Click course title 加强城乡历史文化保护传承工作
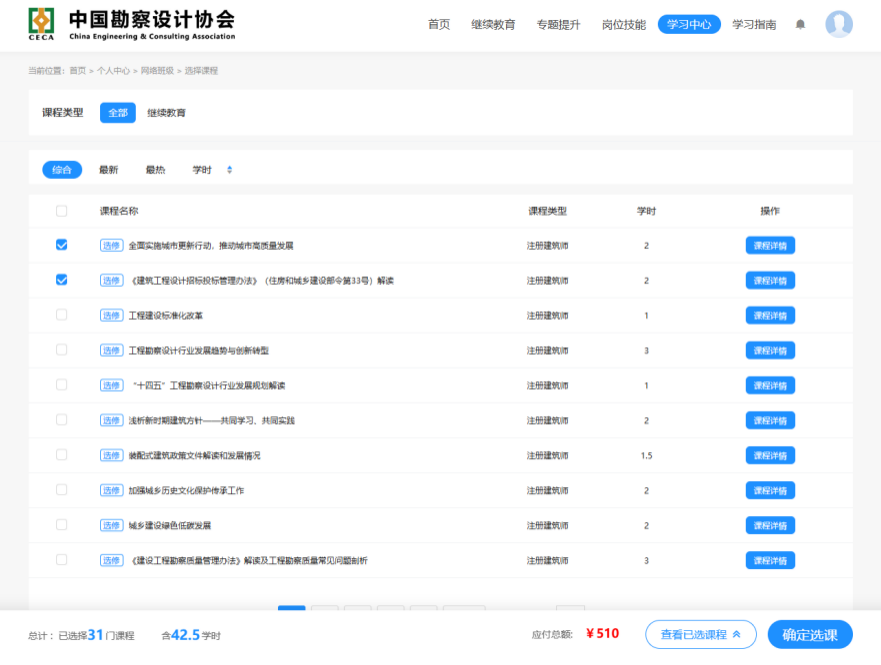This screenshot has height=665, width=881. coord(186,490)
